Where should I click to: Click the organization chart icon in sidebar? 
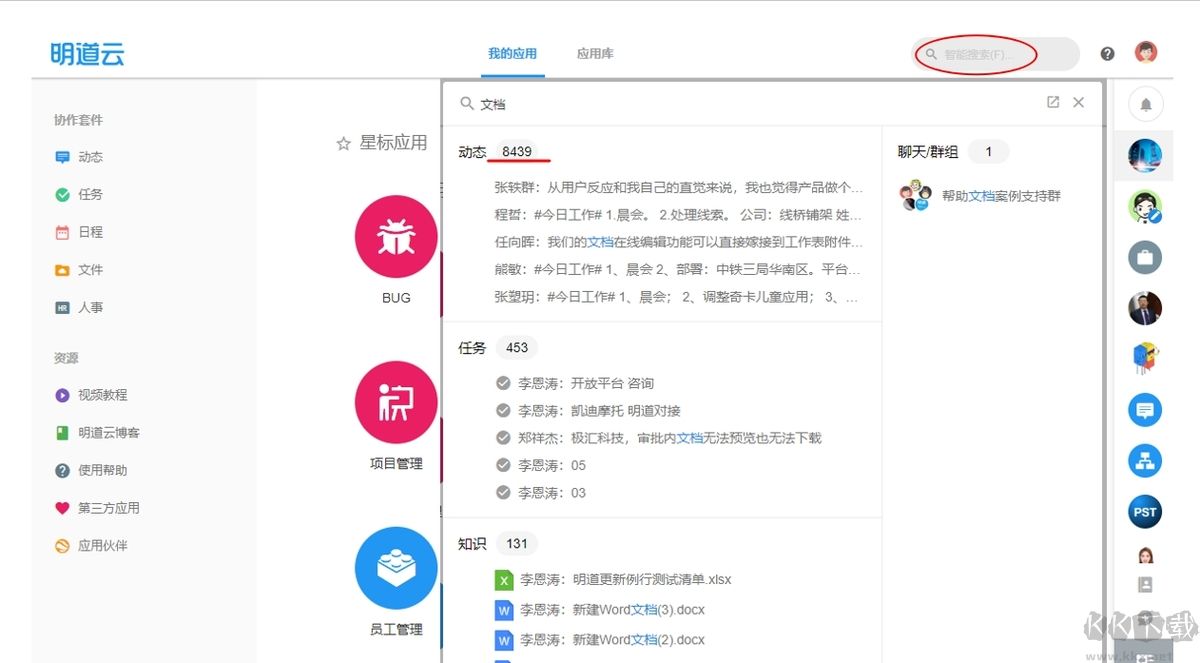[x=1145, y=461]
